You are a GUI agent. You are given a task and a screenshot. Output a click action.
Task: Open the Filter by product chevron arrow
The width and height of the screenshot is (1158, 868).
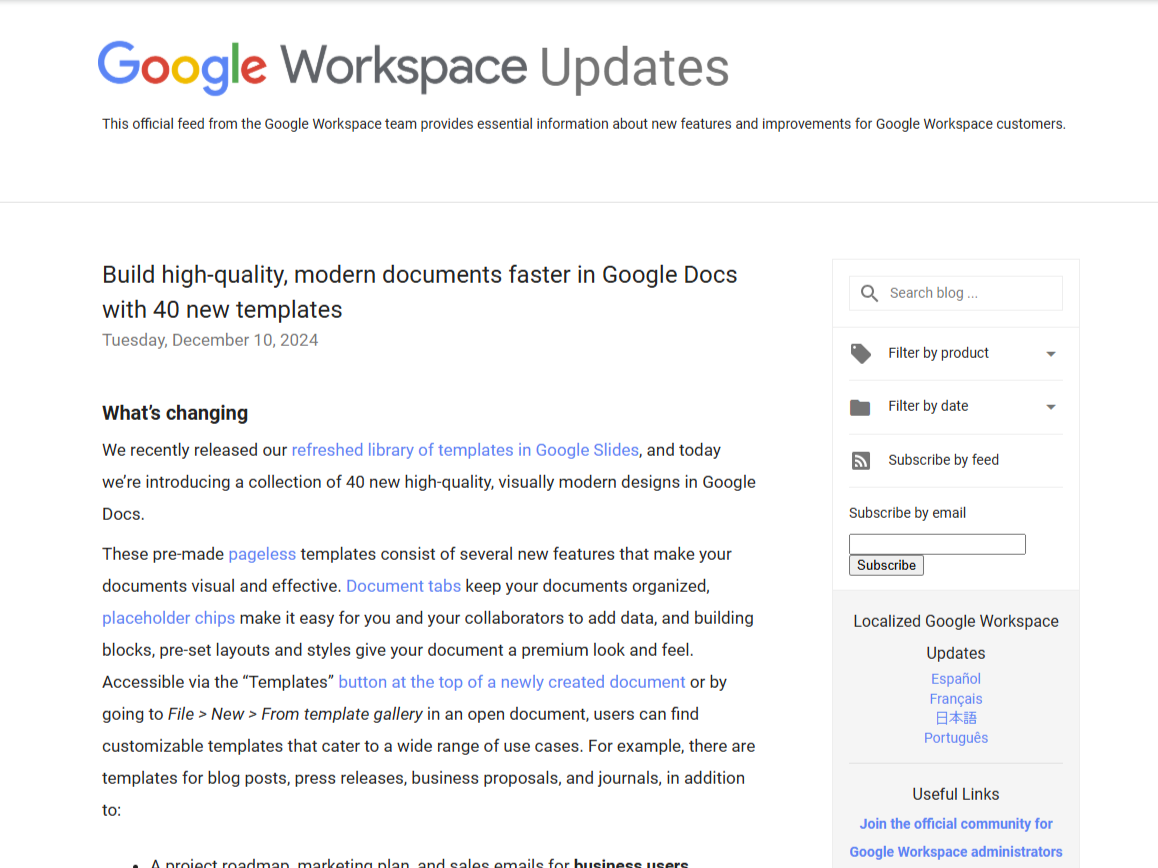click(1051, 353)
